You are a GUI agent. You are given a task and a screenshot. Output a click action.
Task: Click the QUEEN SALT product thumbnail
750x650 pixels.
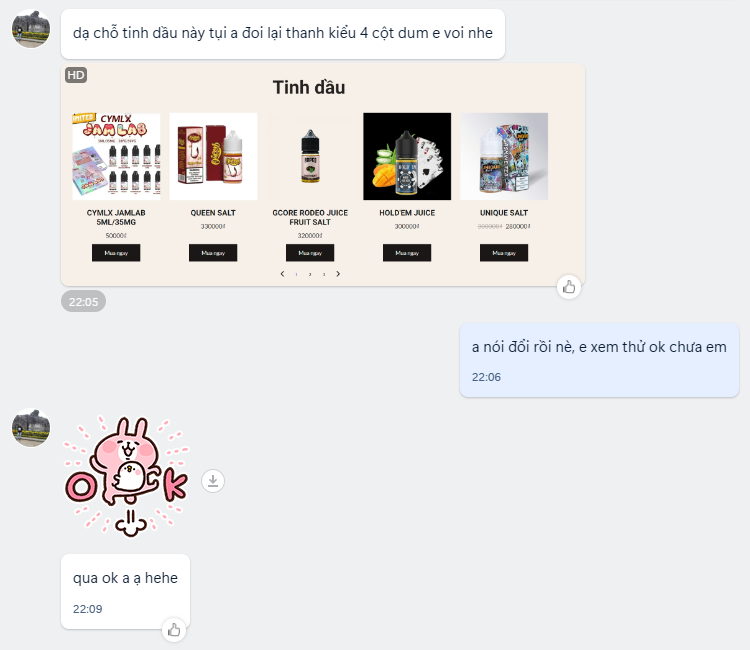coord(213,156)
